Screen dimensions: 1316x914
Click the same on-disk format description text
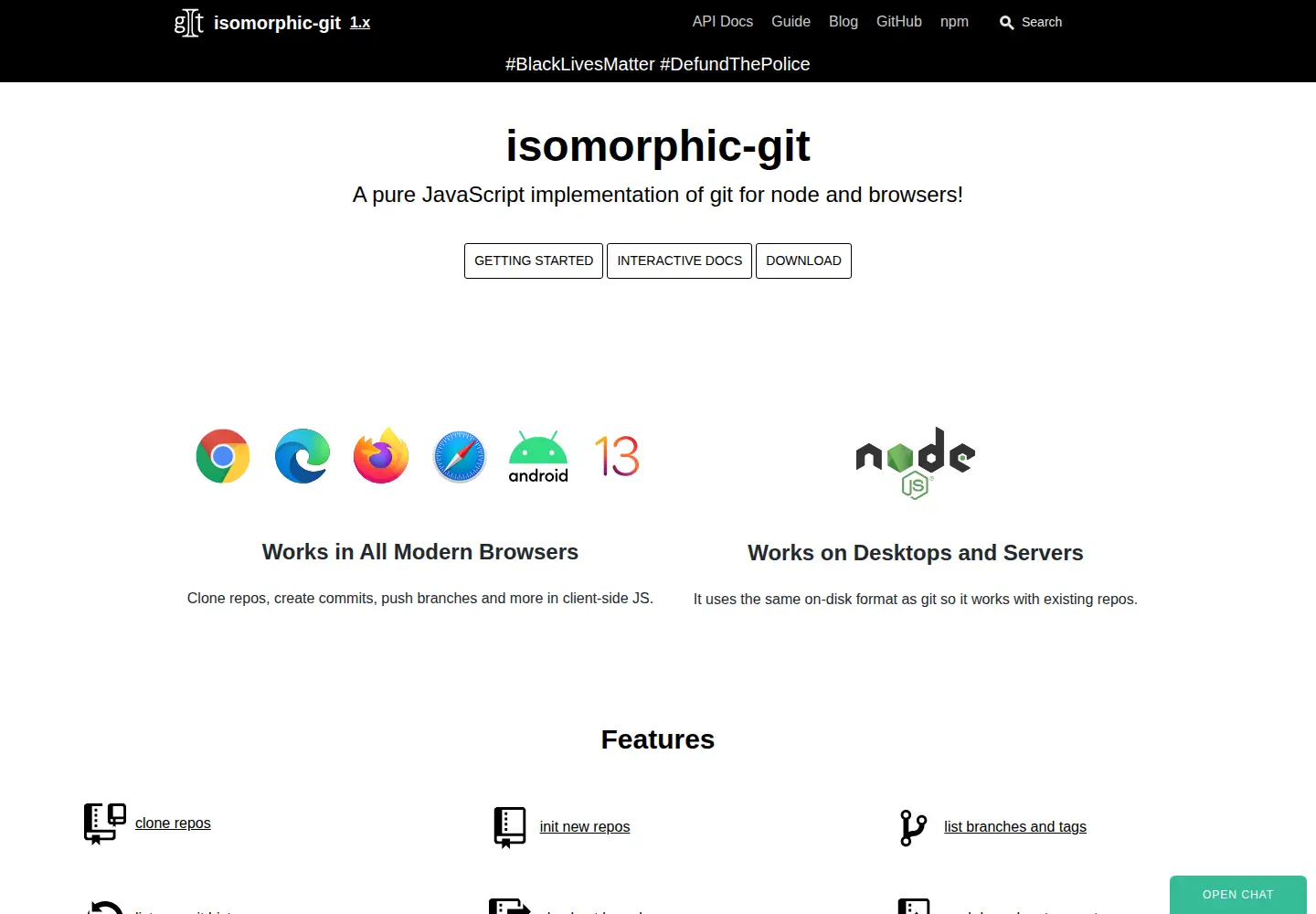916,600
